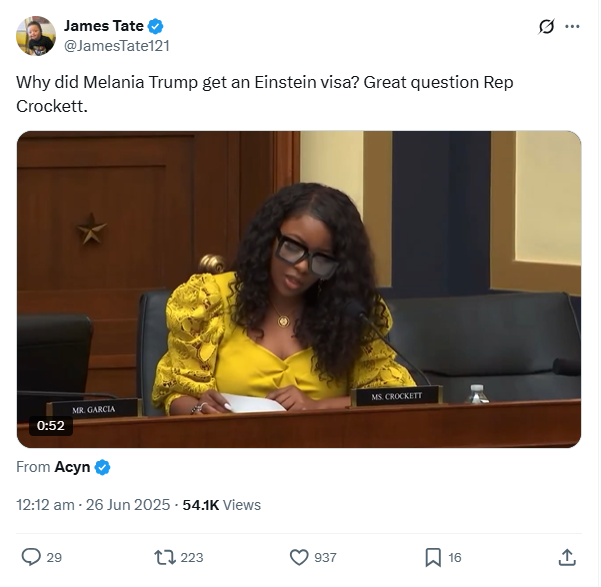601x587 pixels.
Task: Click the repost arrows icon
Action: pyautogui.click(x=164, y=557)
